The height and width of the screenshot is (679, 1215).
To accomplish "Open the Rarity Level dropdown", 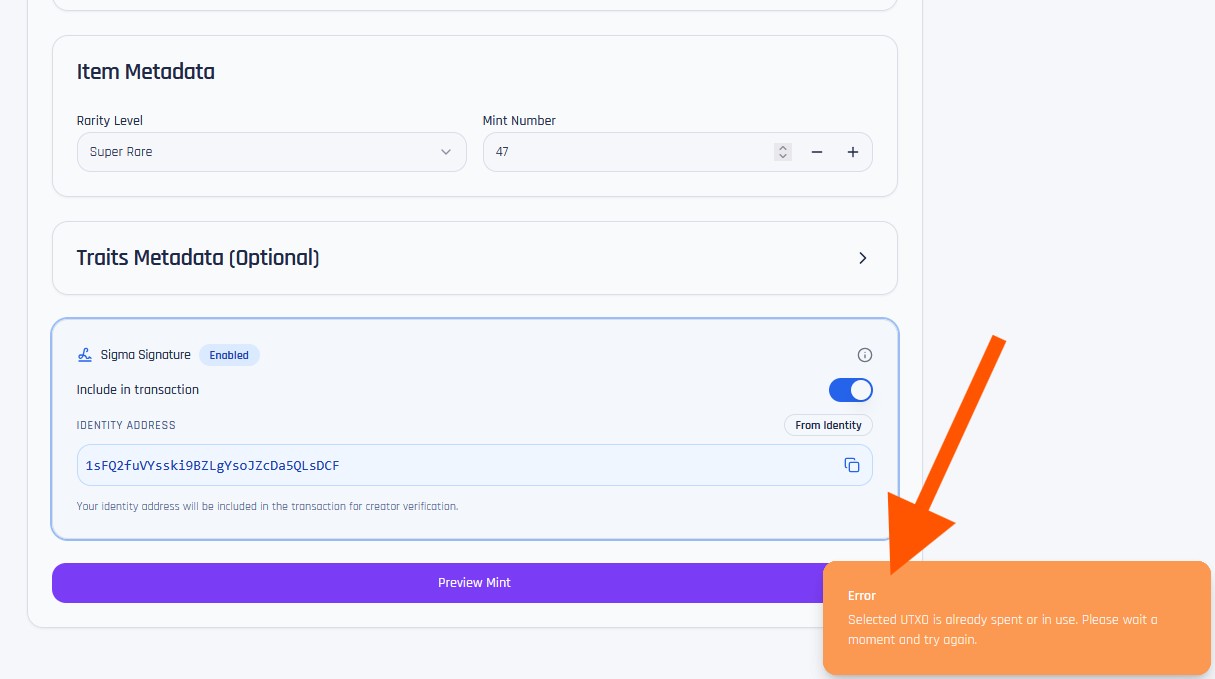I will 271,152.
